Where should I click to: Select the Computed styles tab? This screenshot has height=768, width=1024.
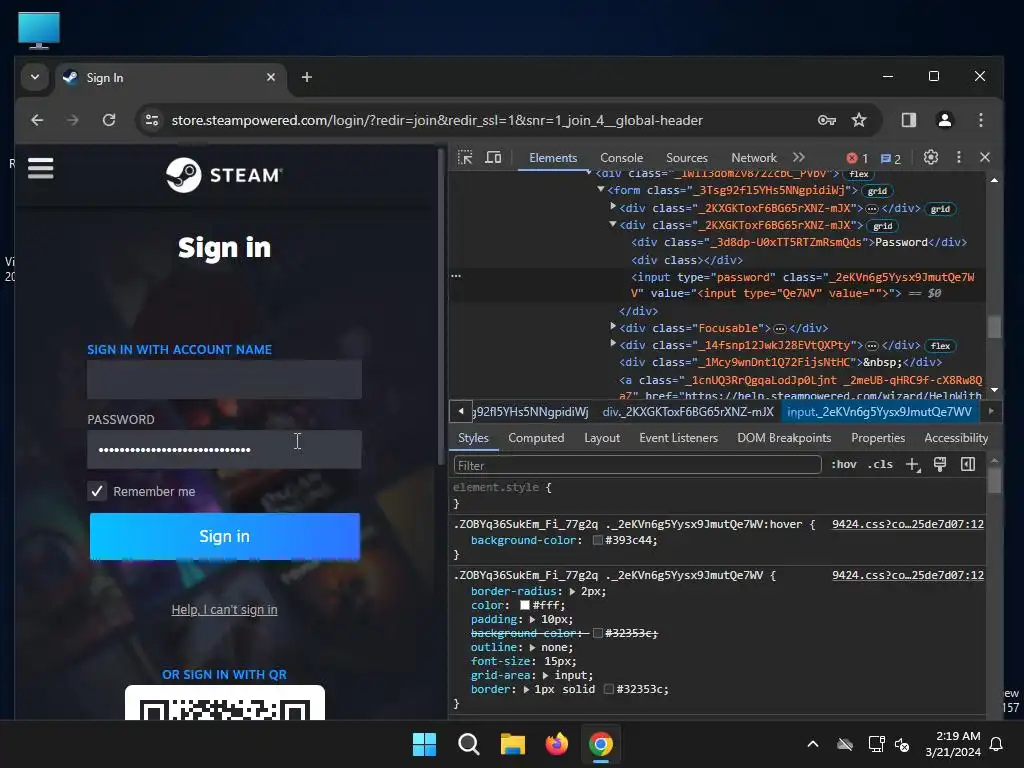pyautogui.click(x=536, y=438)
